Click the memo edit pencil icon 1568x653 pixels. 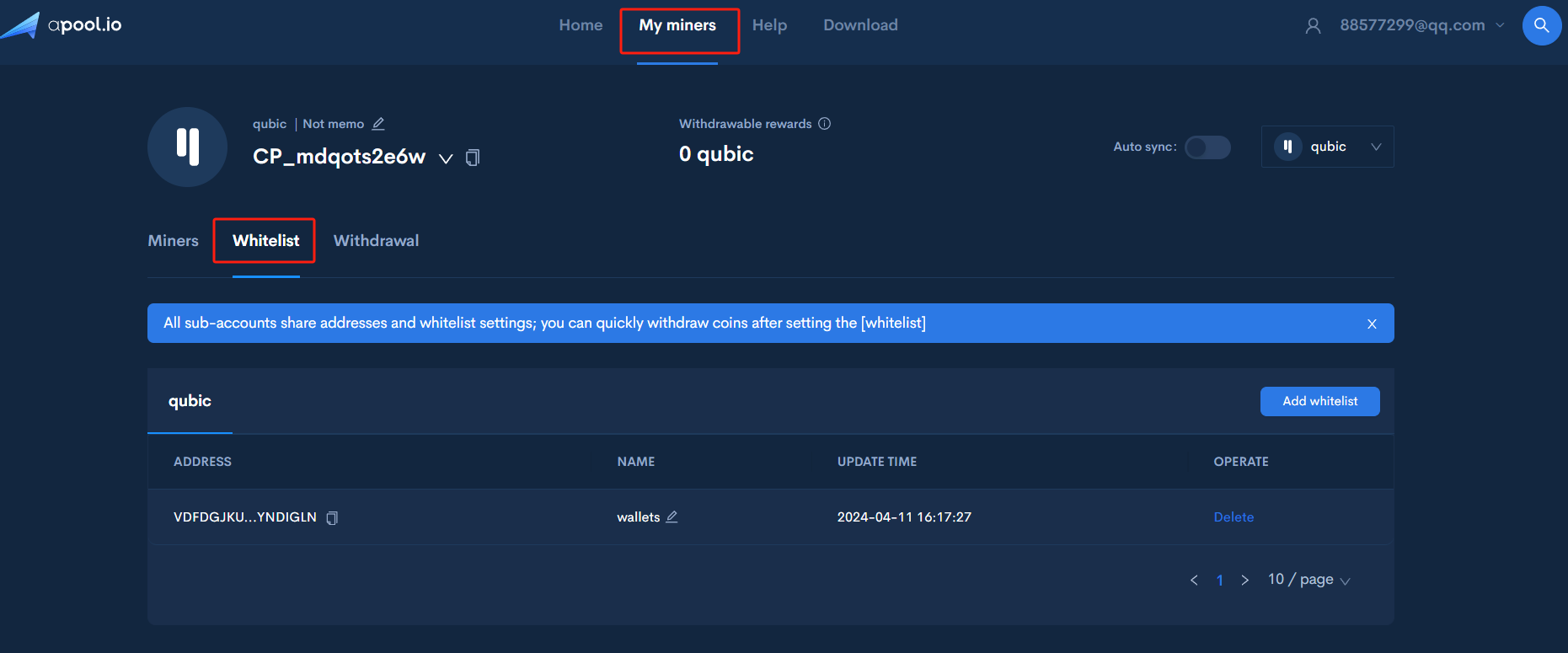pos(378,124)
